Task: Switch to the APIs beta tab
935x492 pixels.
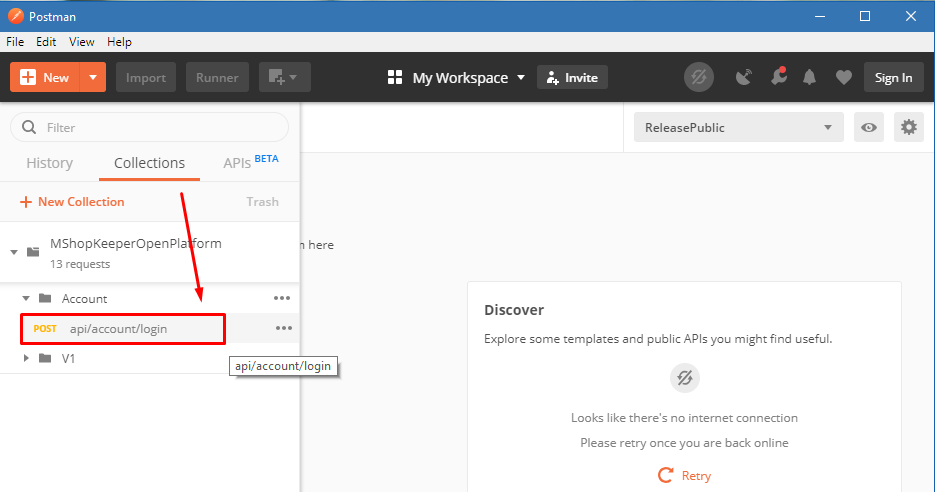Action: pyautogui.click(x=250, y=162)
